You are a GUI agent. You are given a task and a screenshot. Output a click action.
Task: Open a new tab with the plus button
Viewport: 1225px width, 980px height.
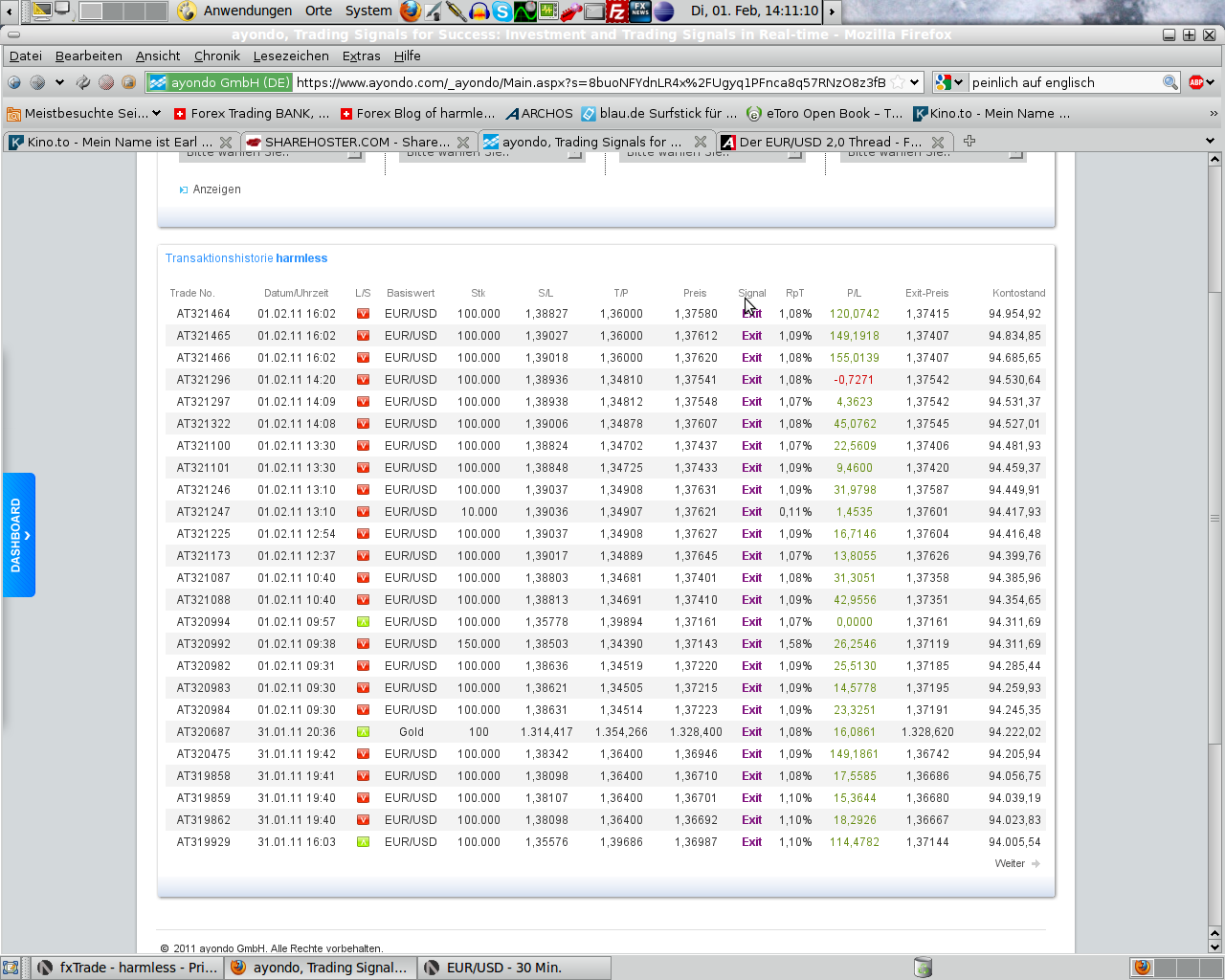coord(969,141)
